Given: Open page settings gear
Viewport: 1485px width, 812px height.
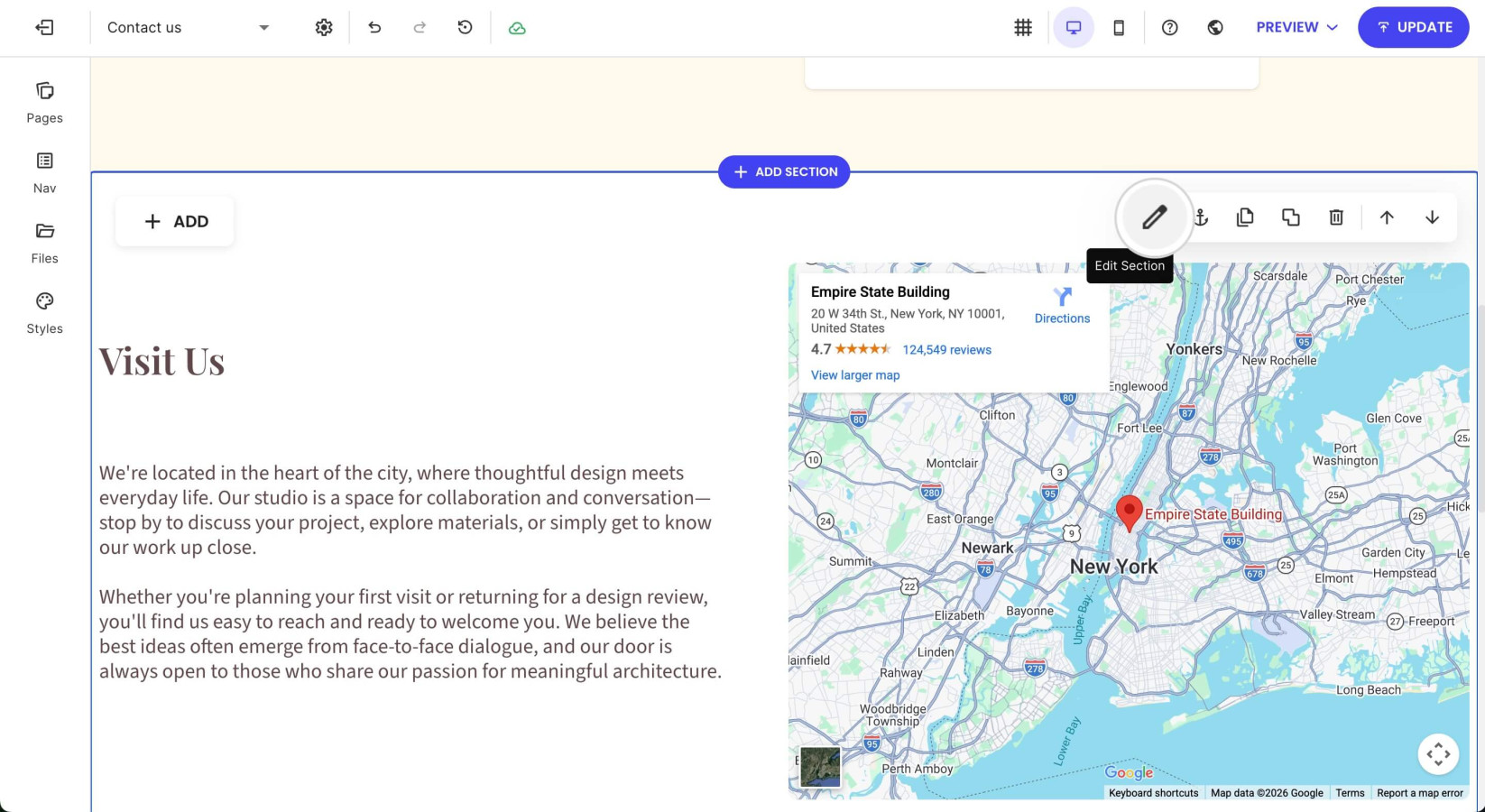Looking at the screenshot, I should (324, 27).
